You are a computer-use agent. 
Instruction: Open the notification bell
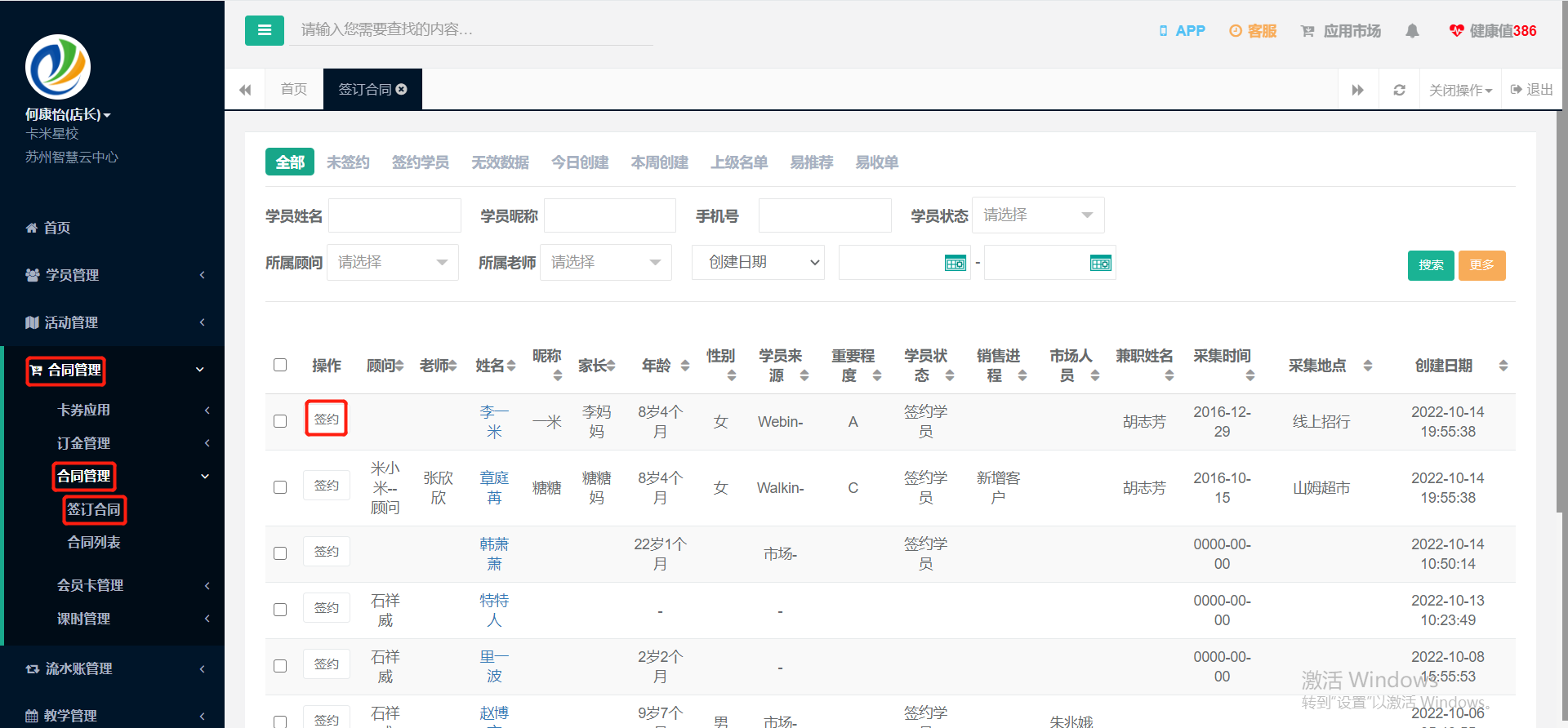pyautogui.click(x=1412, y=31)
